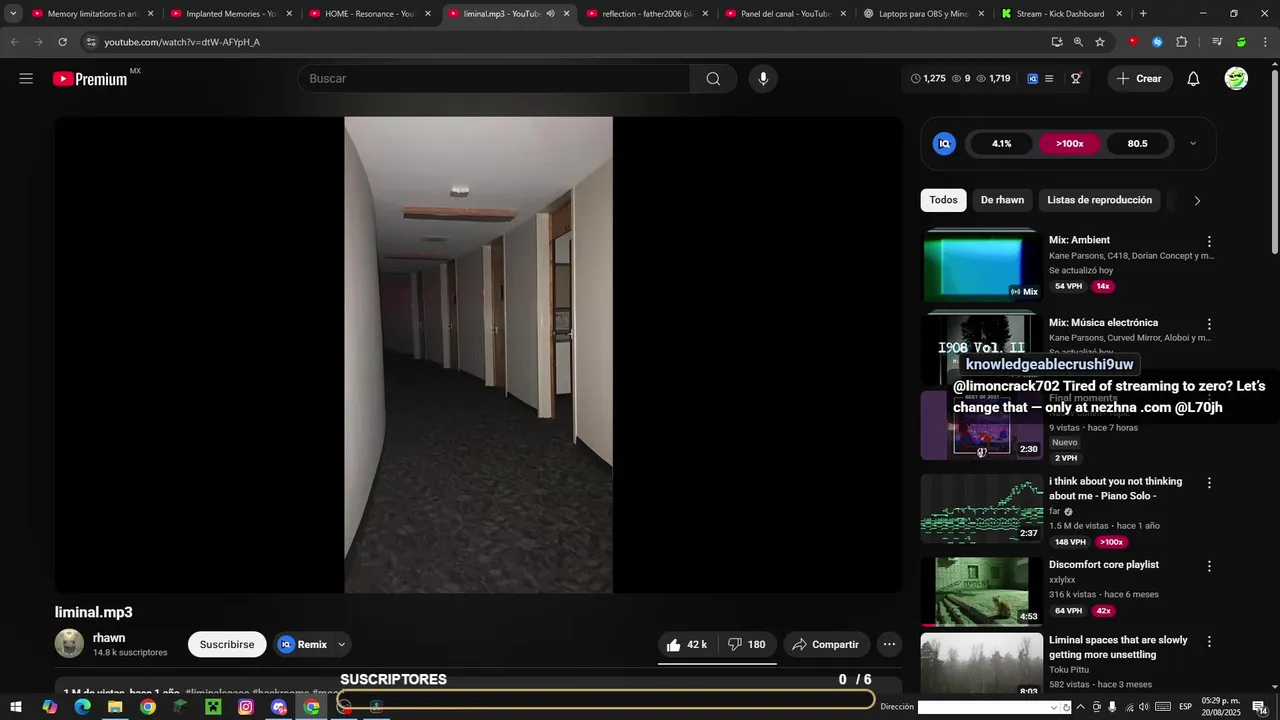1280x720 pixels.
Task: Switch to HOME - Resonance browser tab
Action: tap(369, 14)
